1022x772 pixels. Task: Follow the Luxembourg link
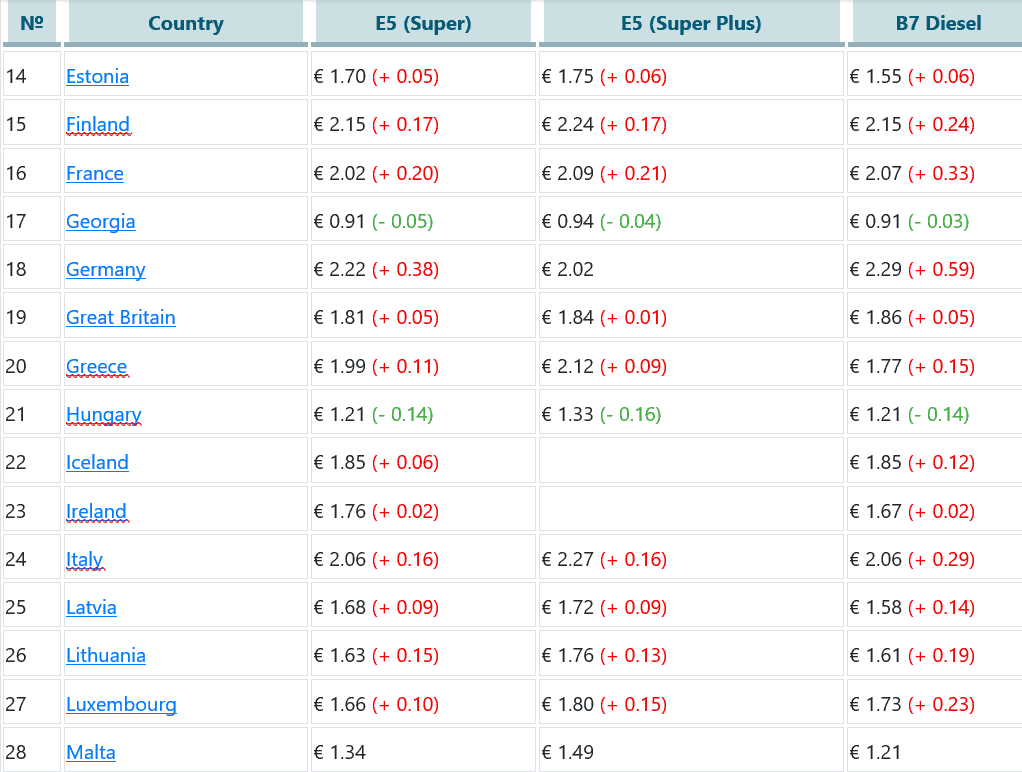(x=121, y=704)
